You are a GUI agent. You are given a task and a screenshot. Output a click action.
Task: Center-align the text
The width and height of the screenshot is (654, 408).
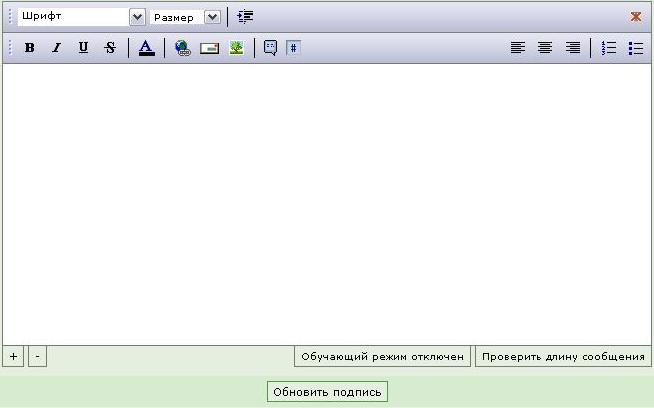pyautogui.click(x=545, y=48)
